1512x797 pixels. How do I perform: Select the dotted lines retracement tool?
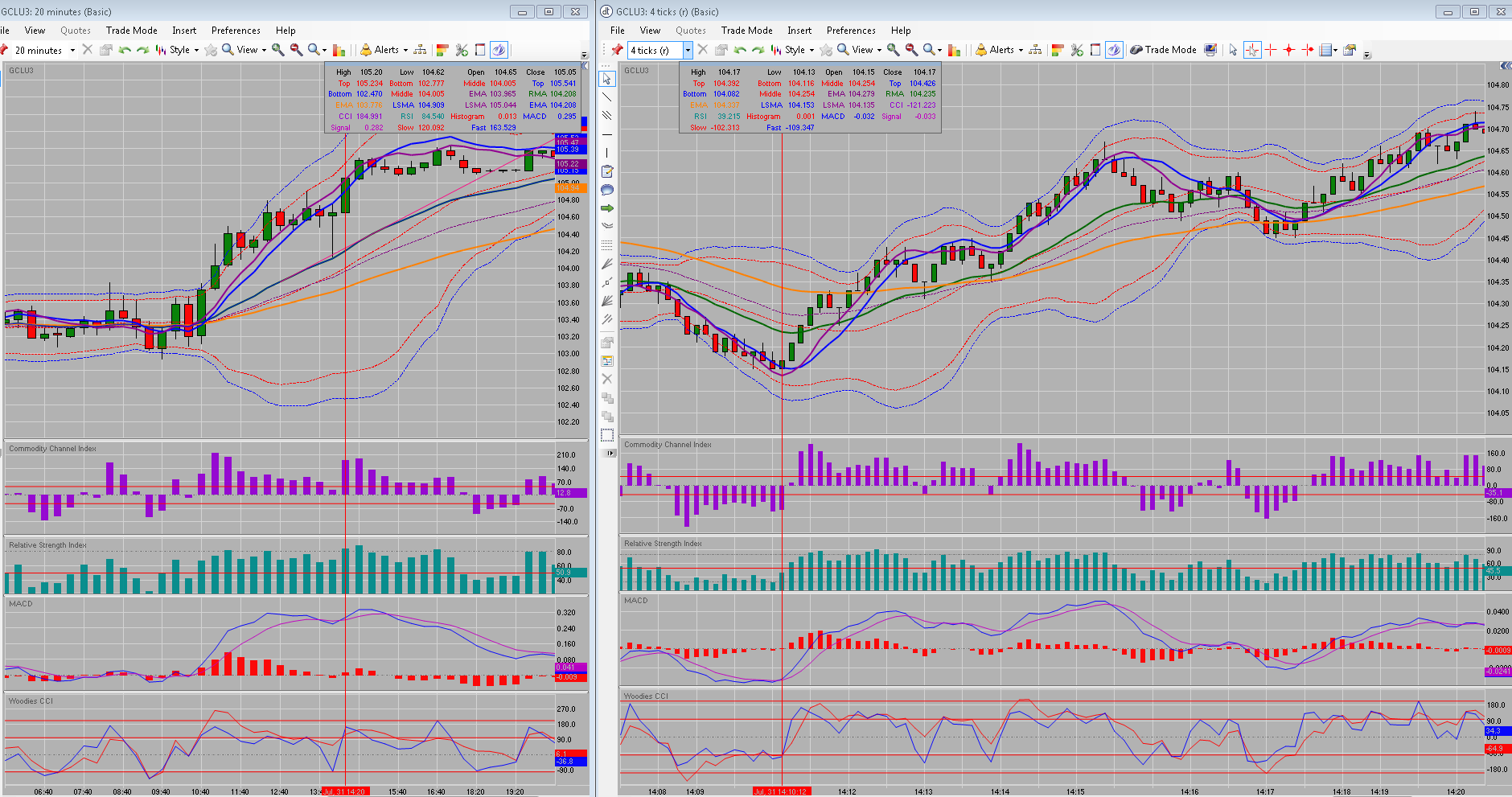point(607,244)
